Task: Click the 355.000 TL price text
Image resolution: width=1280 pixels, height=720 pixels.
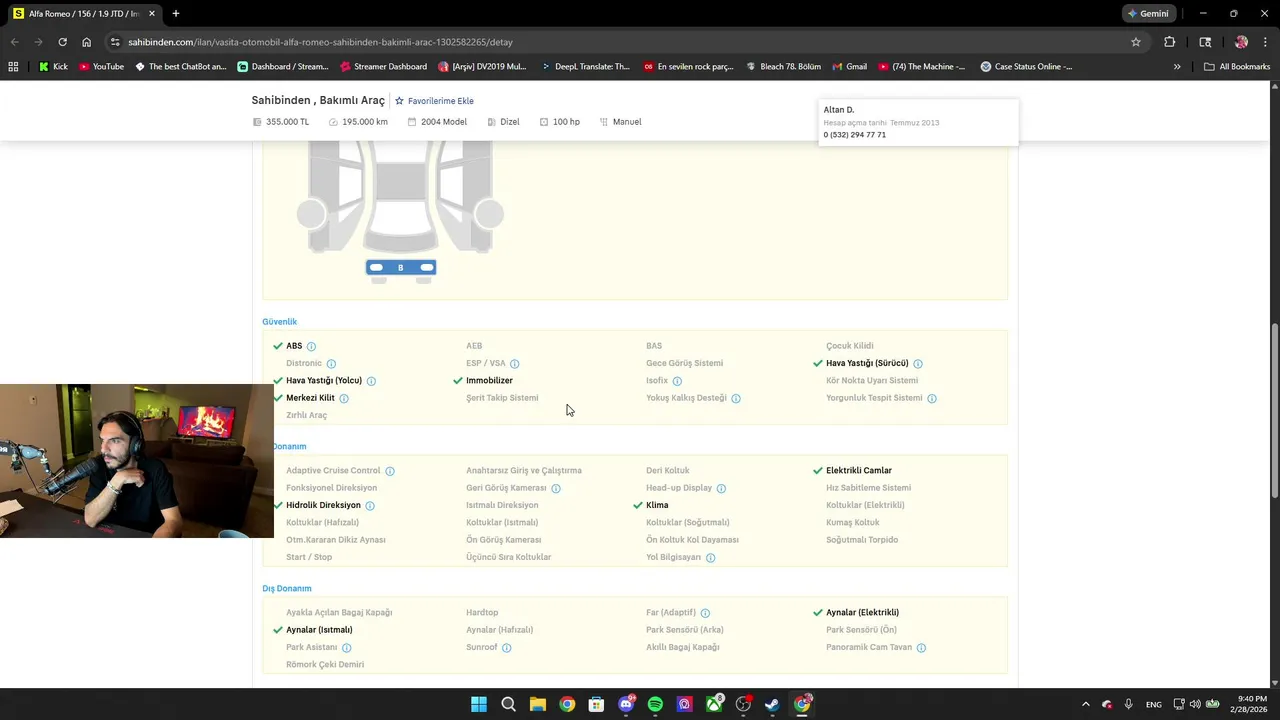Action: coord(287,122)
